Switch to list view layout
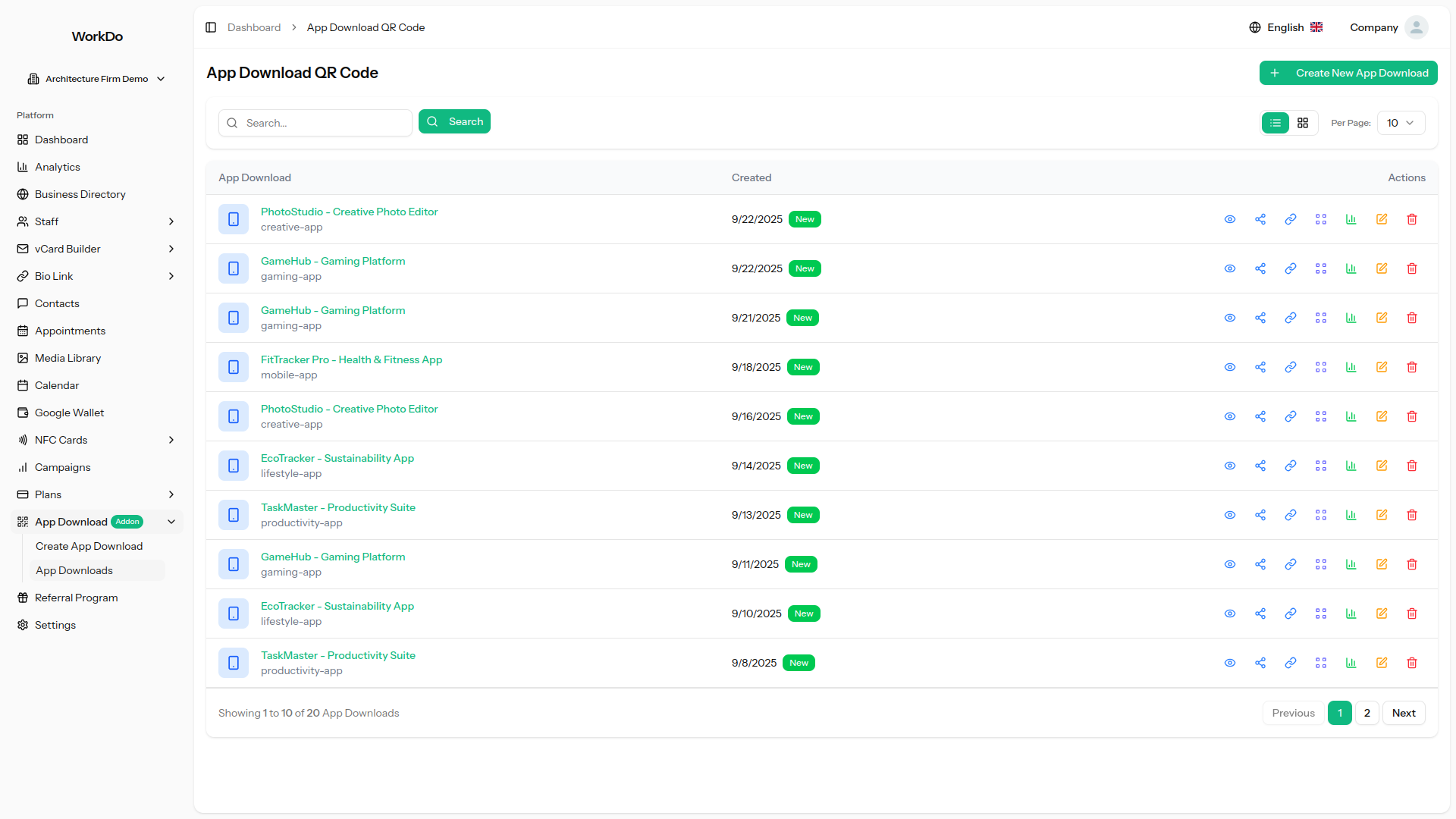 point(1276,123)
